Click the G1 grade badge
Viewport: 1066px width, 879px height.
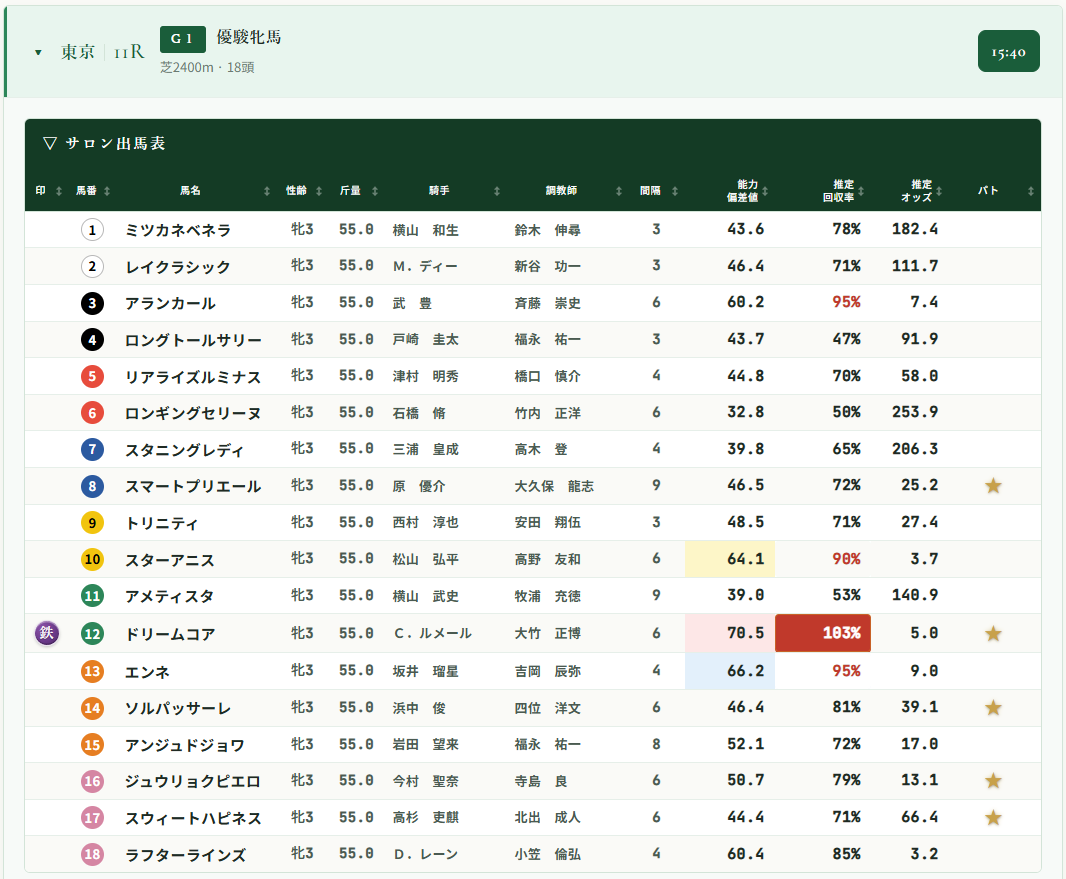click(x=182, y=39)
